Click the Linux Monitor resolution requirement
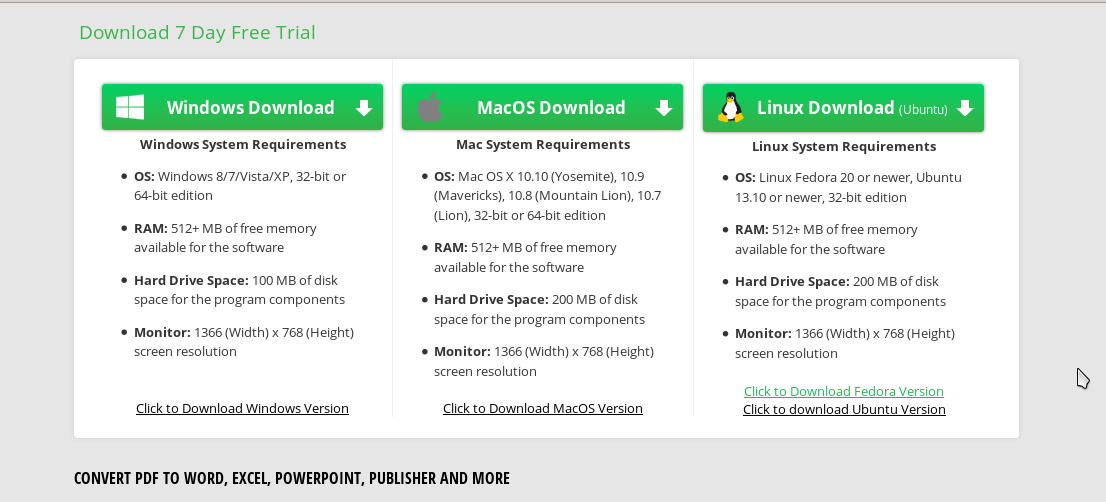1106x502 pixels. point(844,343)
